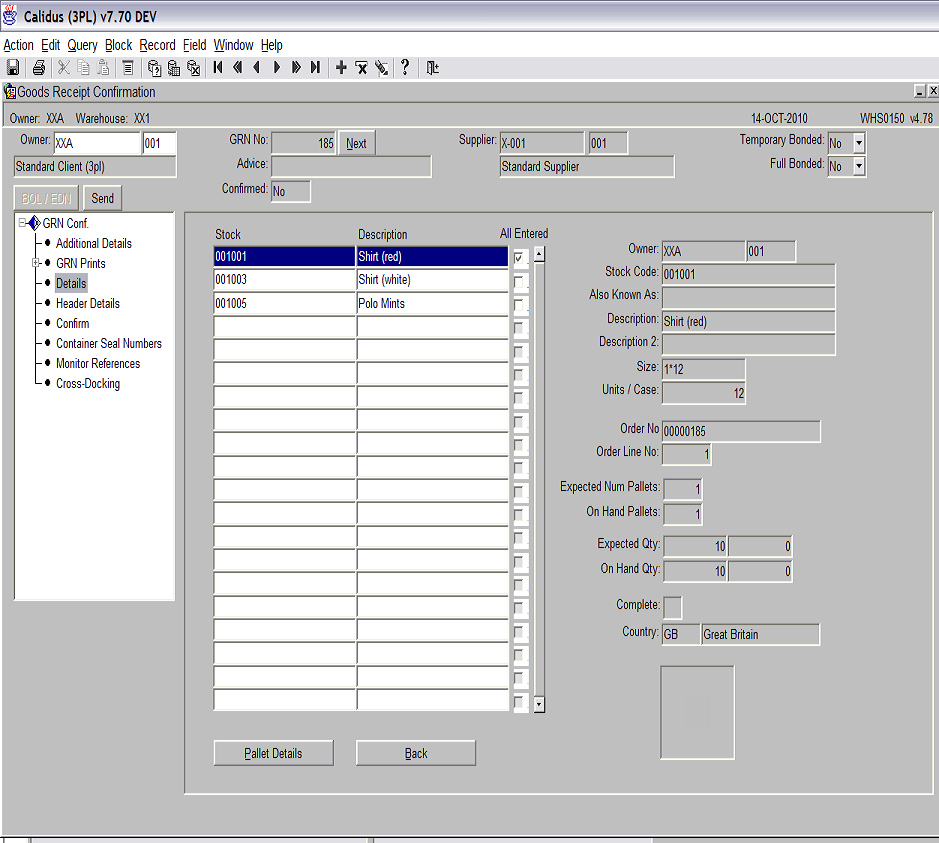The height and width of the screenshot is (843, 939).
Task: Open the Temporary Bonded dropdown
Action: pos(859,143)
